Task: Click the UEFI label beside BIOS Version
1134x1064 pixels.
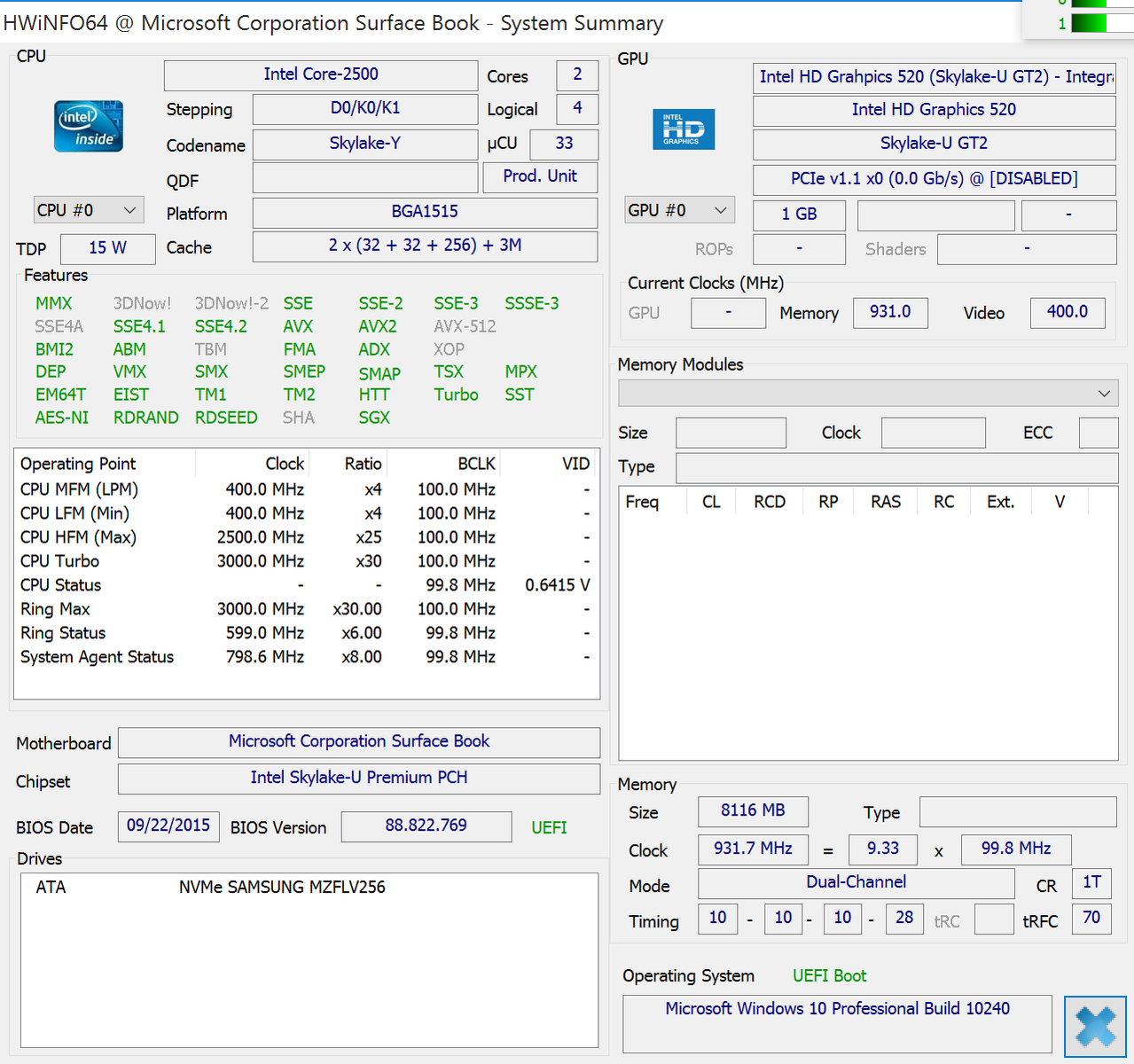Action: (x=549, y=827)
